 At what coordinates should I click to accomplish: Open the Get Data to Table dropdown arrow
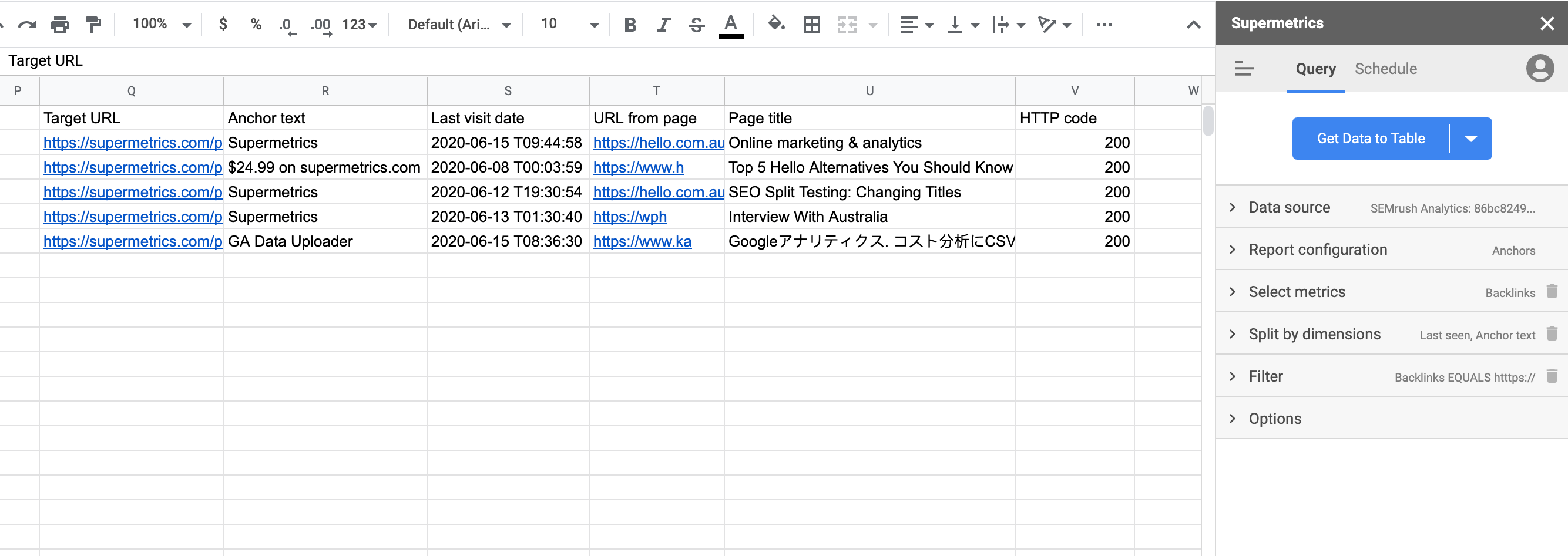coord(1470,139)
